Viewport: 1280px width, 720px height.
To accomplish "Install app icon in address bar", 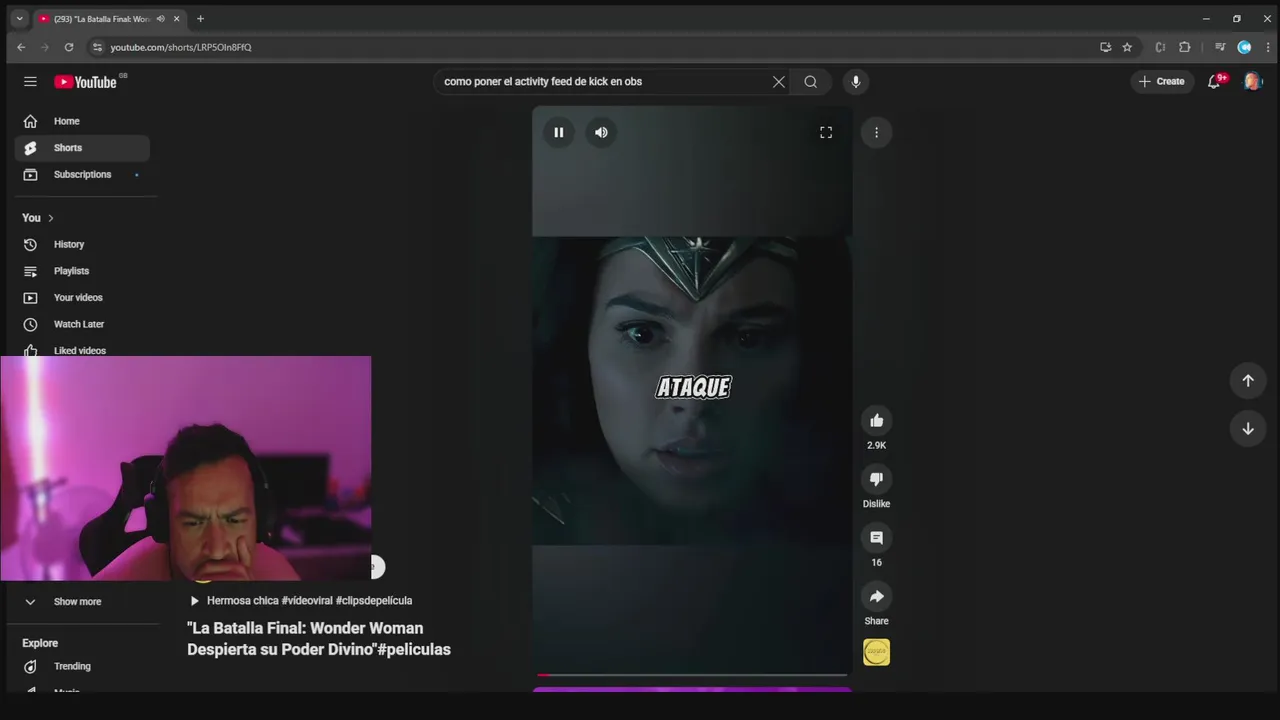I will click(x=1105, y=47).
